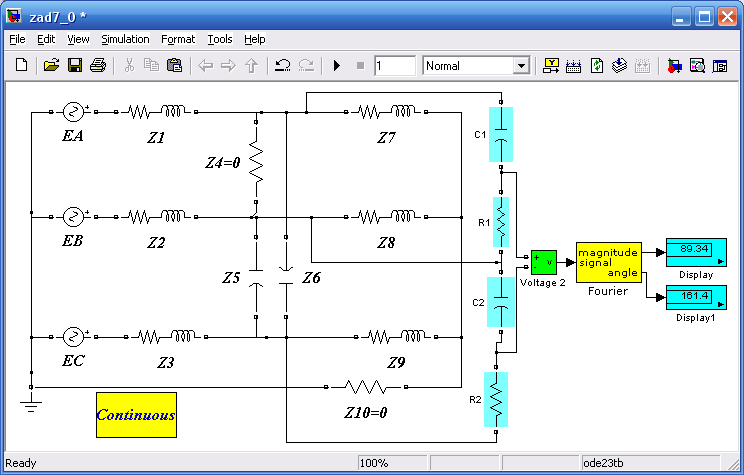Viewport: 744px width, 475px height.
Task: Click the Cut scissors icon
Action: coord(129,65)
